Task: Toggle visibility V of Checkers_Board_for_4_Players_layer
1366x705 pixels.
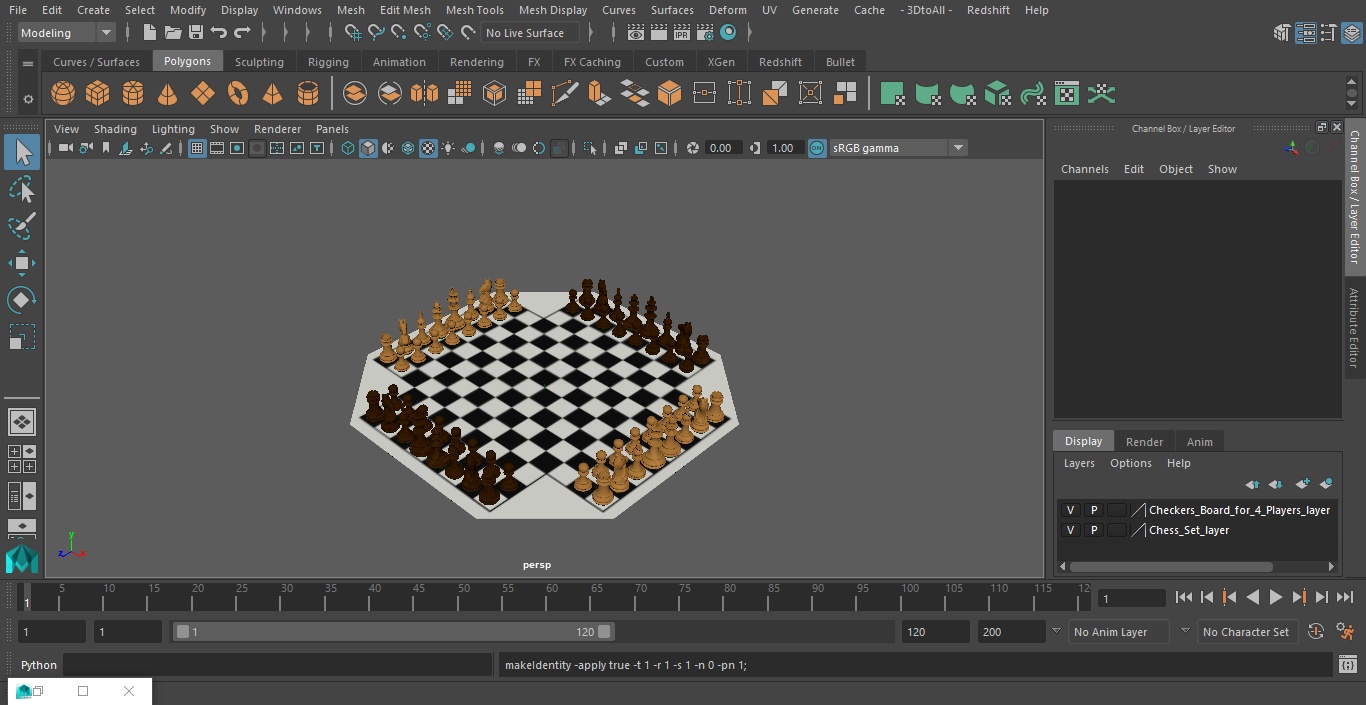Action: click(1071, 510)
